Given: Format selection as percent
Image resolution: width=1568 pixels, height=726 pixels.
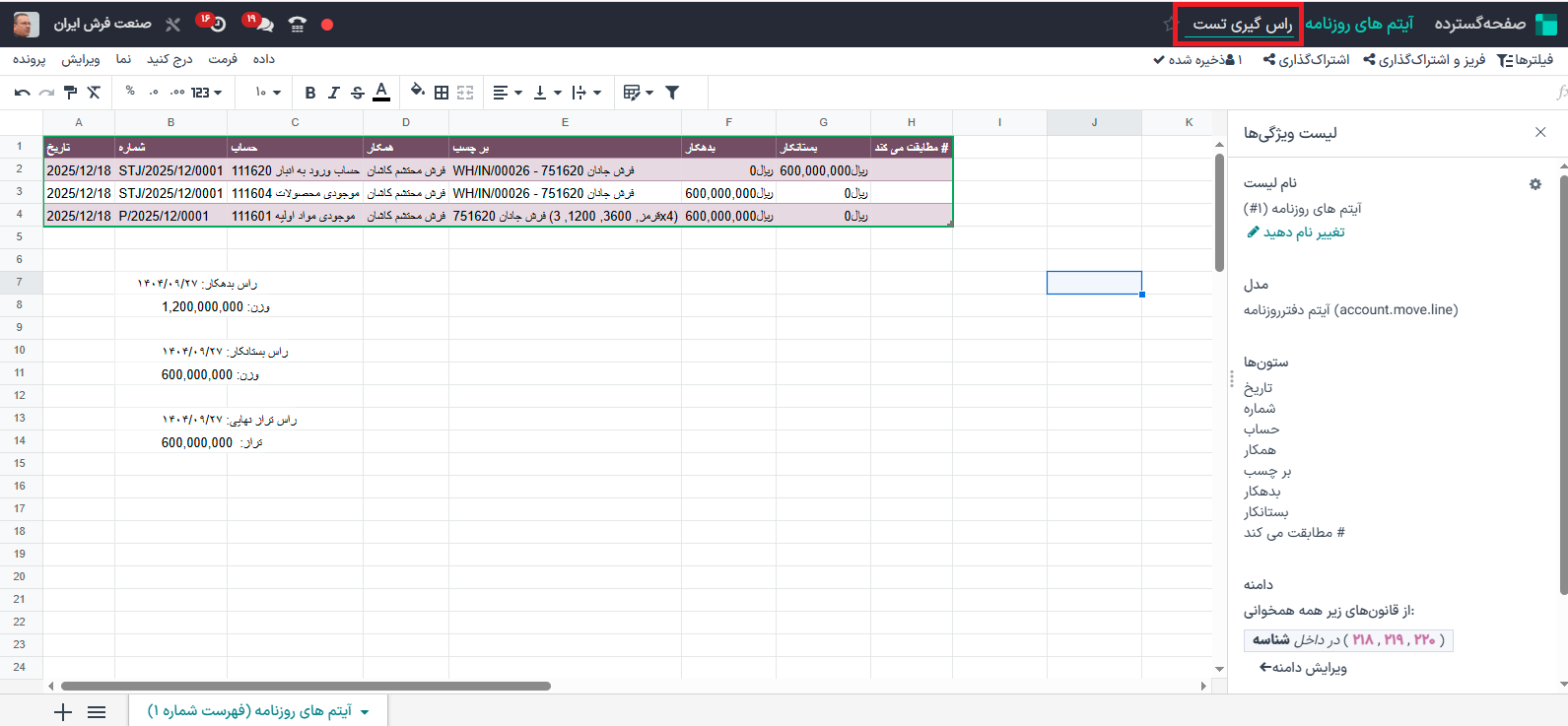Looking at the screenshot, I should coord(130,92).
